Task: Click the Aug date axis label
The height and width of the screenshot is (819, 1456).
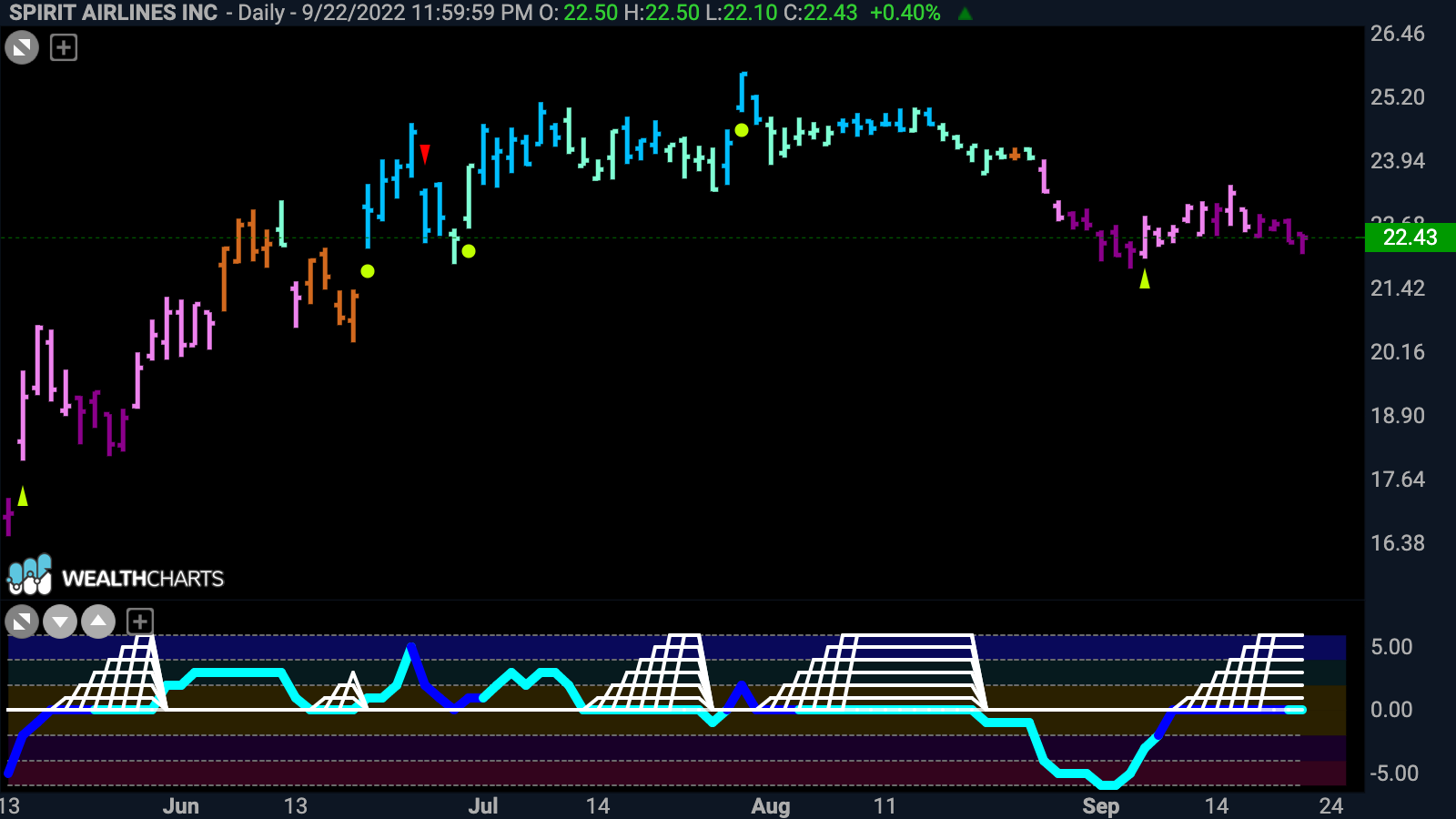Action: point(771,806)
